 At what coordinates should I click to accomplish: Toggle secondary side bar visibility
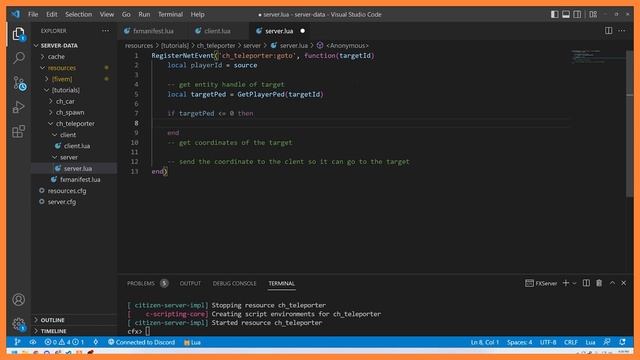577,14
